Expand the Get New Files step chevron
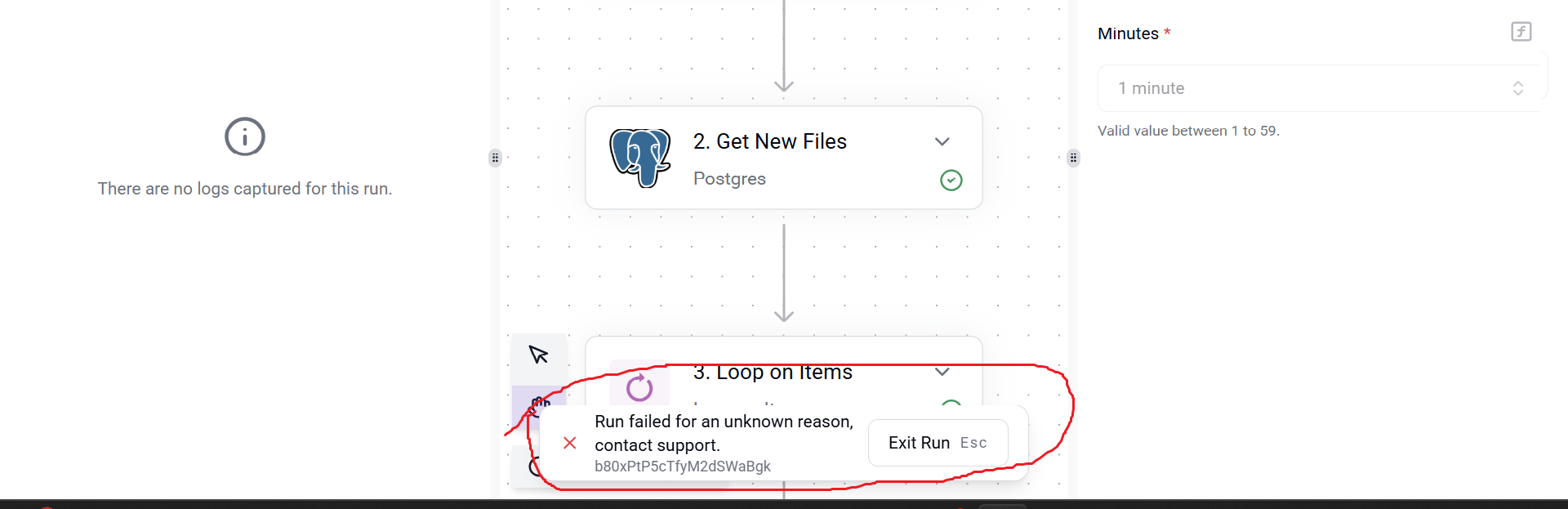 click(942, 141)
